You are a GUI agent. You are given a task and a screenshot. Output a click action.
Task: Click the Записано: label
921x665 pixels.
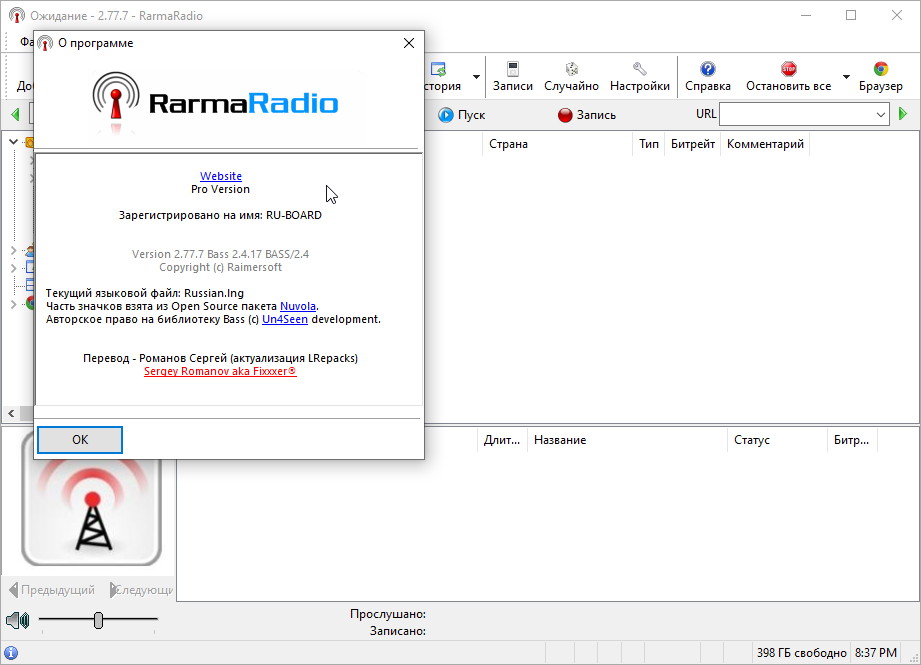[x=398, y=631]
